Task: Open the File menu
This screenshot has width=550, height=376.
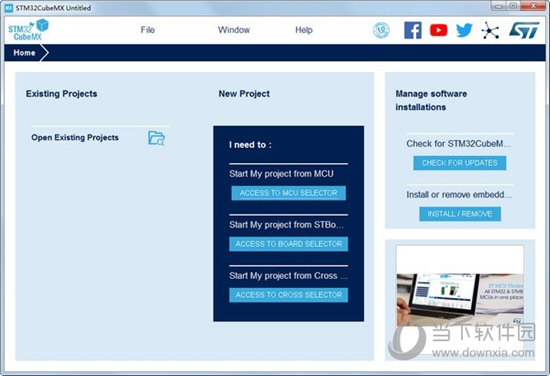Action: pos(148,30)
